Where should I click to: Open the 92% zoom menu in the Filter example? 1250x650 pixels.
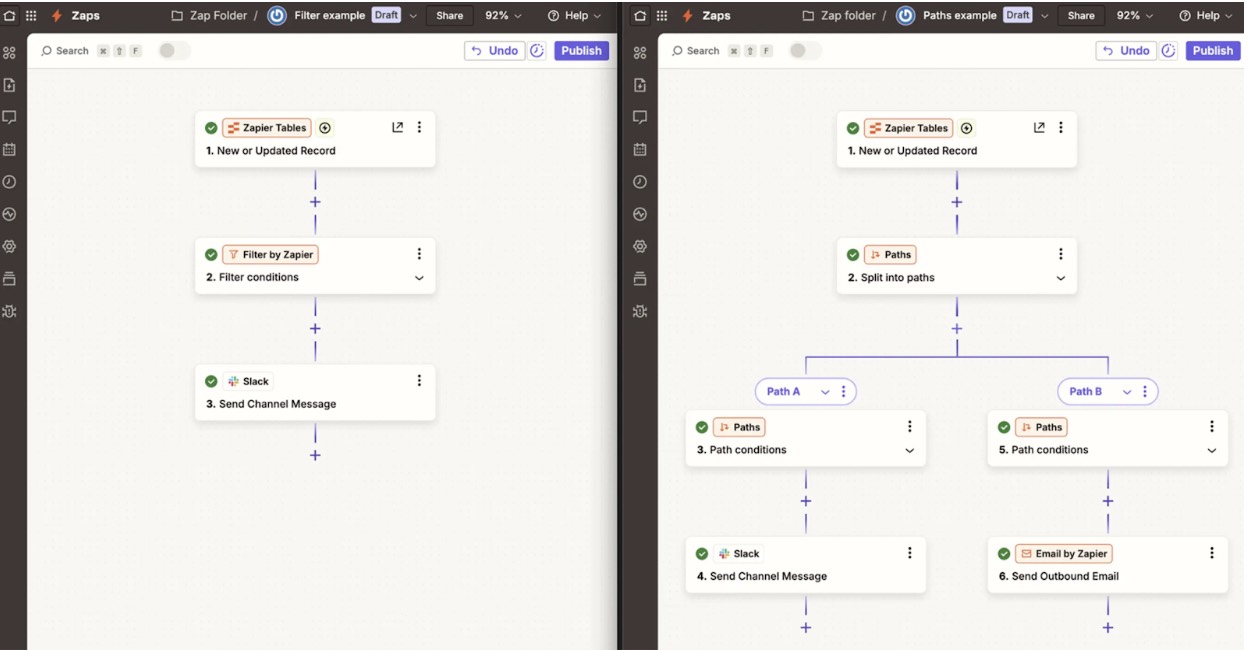tap(503, 16)
